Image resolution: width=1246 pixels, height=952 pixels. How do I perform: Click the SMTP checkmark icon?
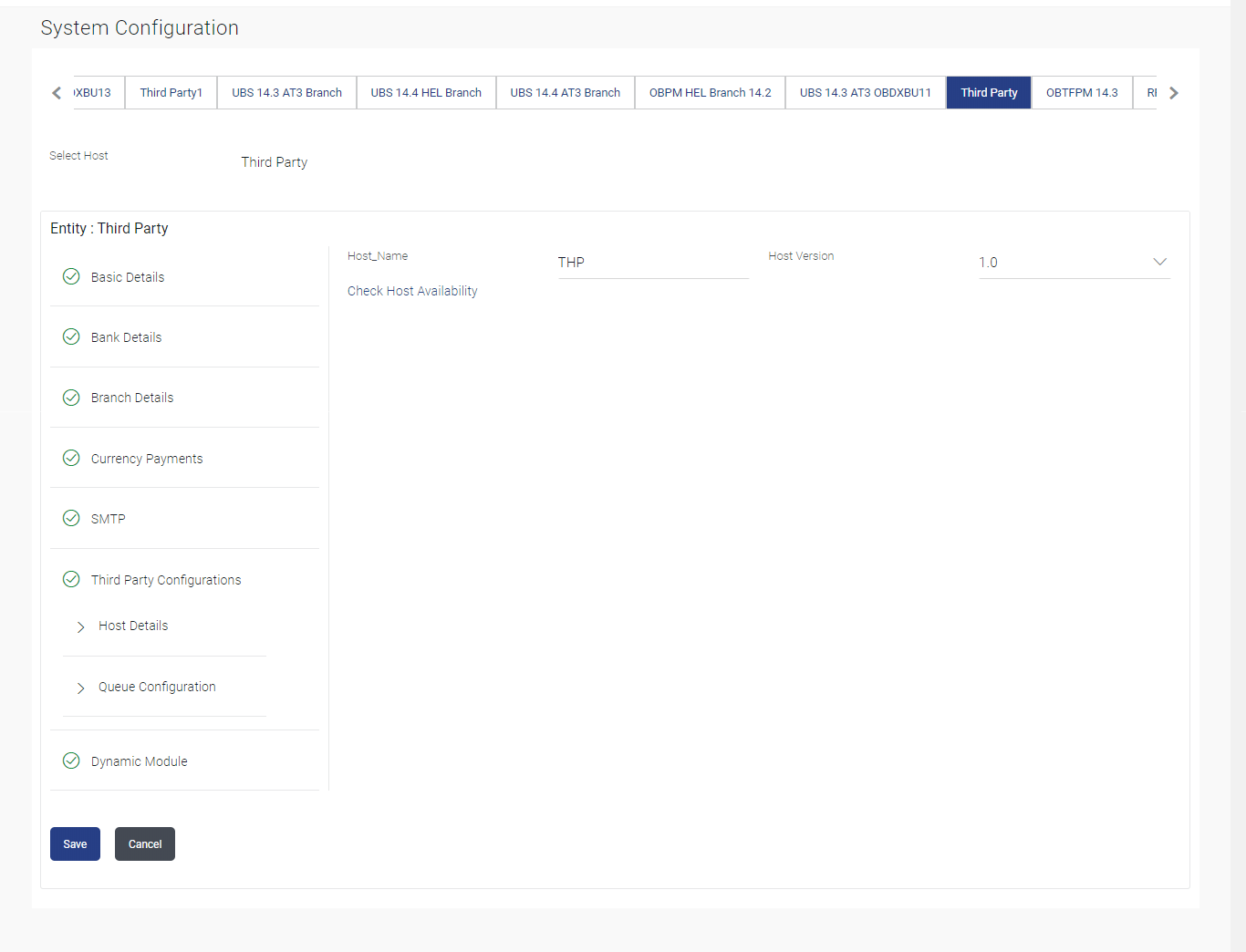[x=71, y=518]
